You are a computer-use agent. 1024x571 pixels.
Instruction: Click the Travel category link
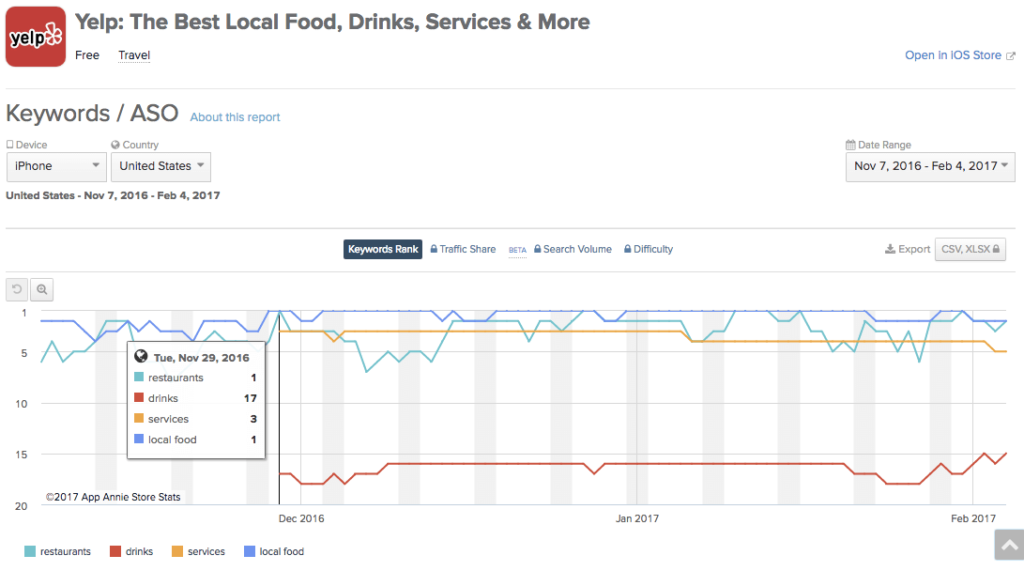coord(134,55)
